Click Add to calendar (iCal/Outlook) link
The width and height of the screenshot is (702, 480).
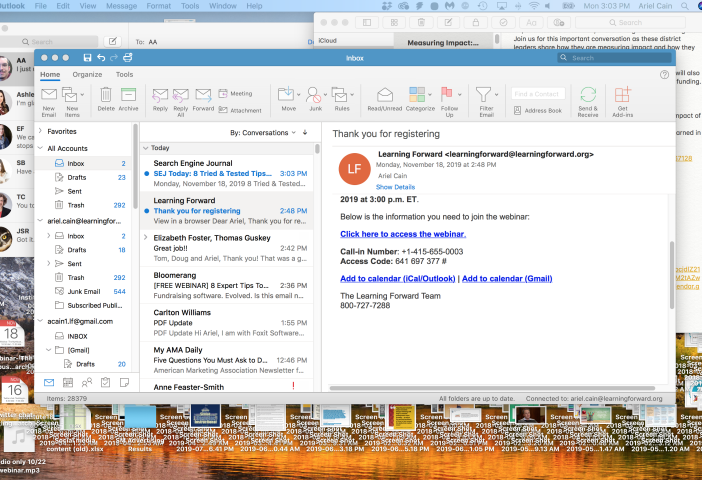point(398,278)
